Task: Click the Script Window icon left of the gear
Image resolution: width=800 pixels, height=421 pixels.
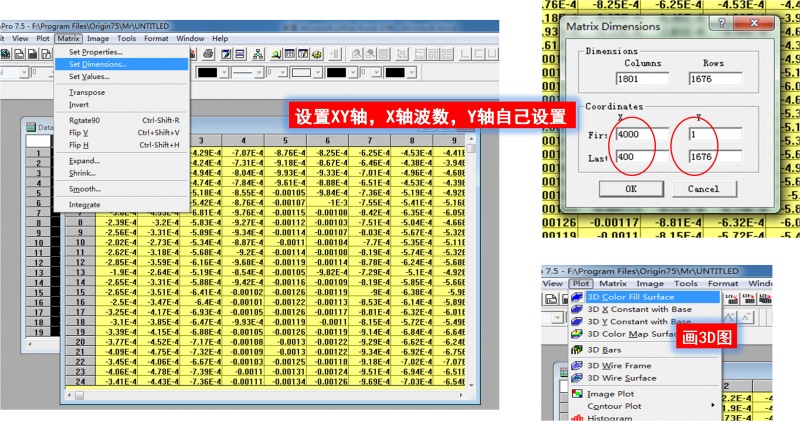Action: coord(303,54)
